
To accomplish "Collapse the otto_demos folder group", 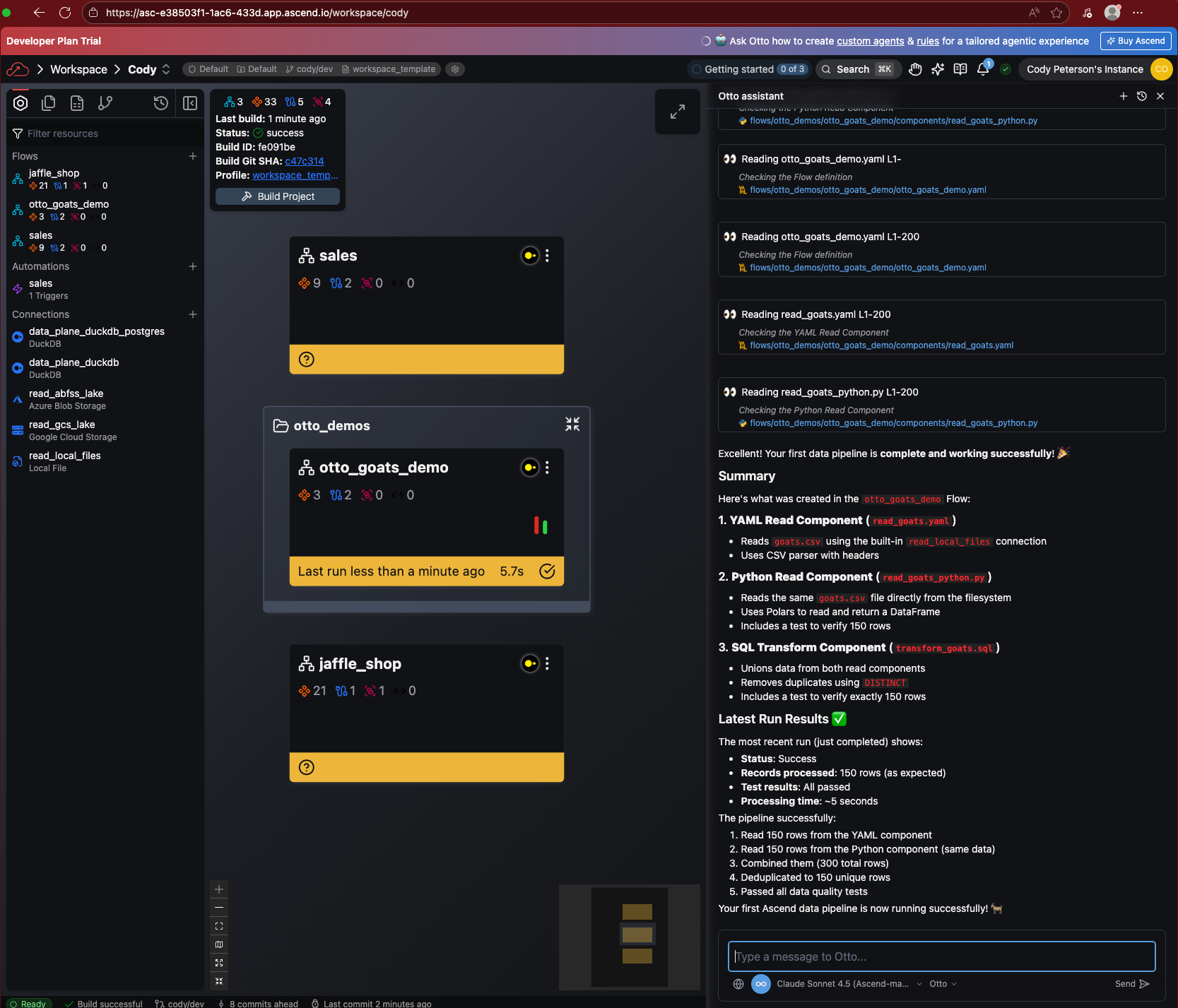I will coord(572,425).
